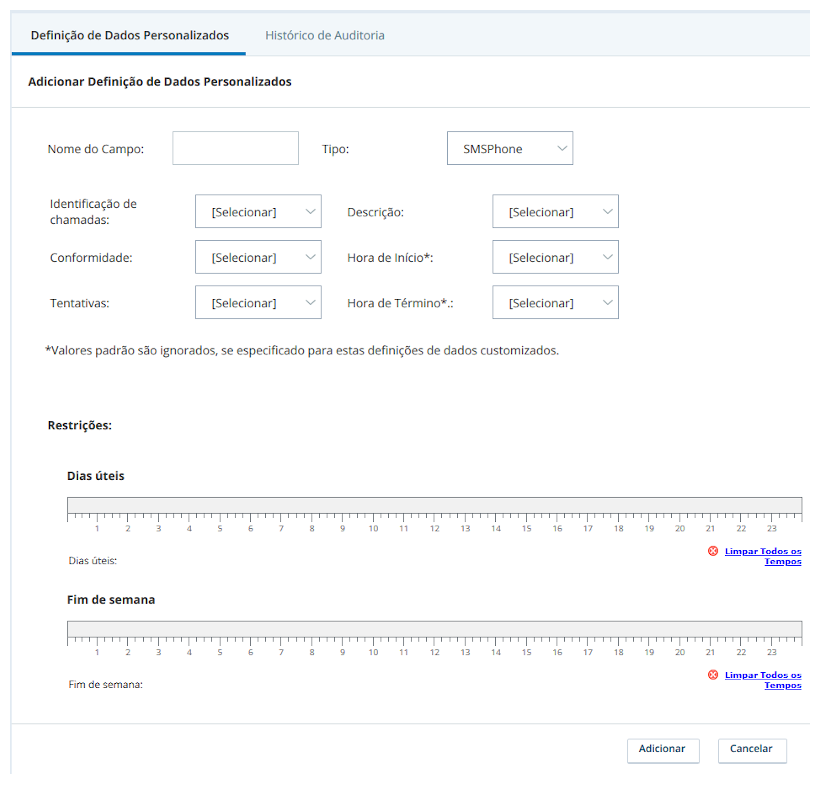Open the Tentativas dropdown
This screenshot has width=815, height=786.
[258, 302]
